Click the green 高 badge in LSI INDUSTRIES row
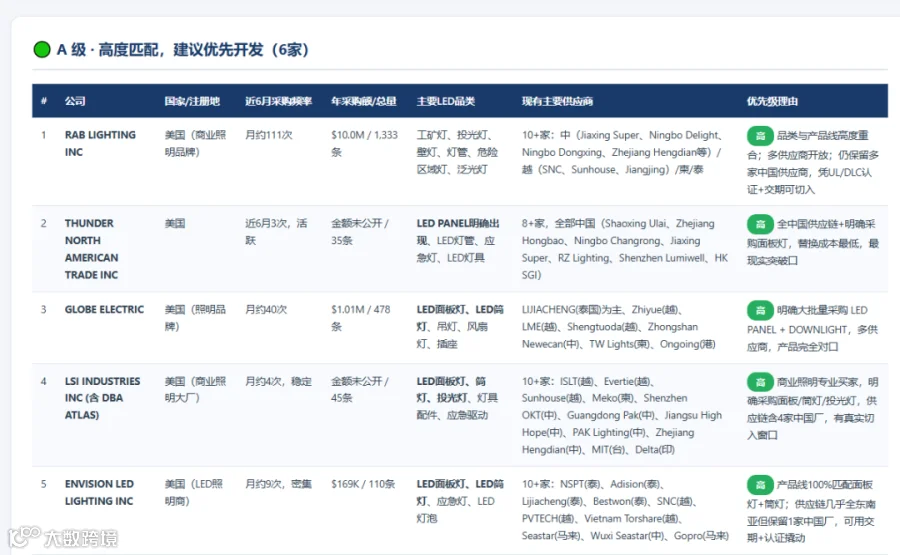 click(760, 382)
